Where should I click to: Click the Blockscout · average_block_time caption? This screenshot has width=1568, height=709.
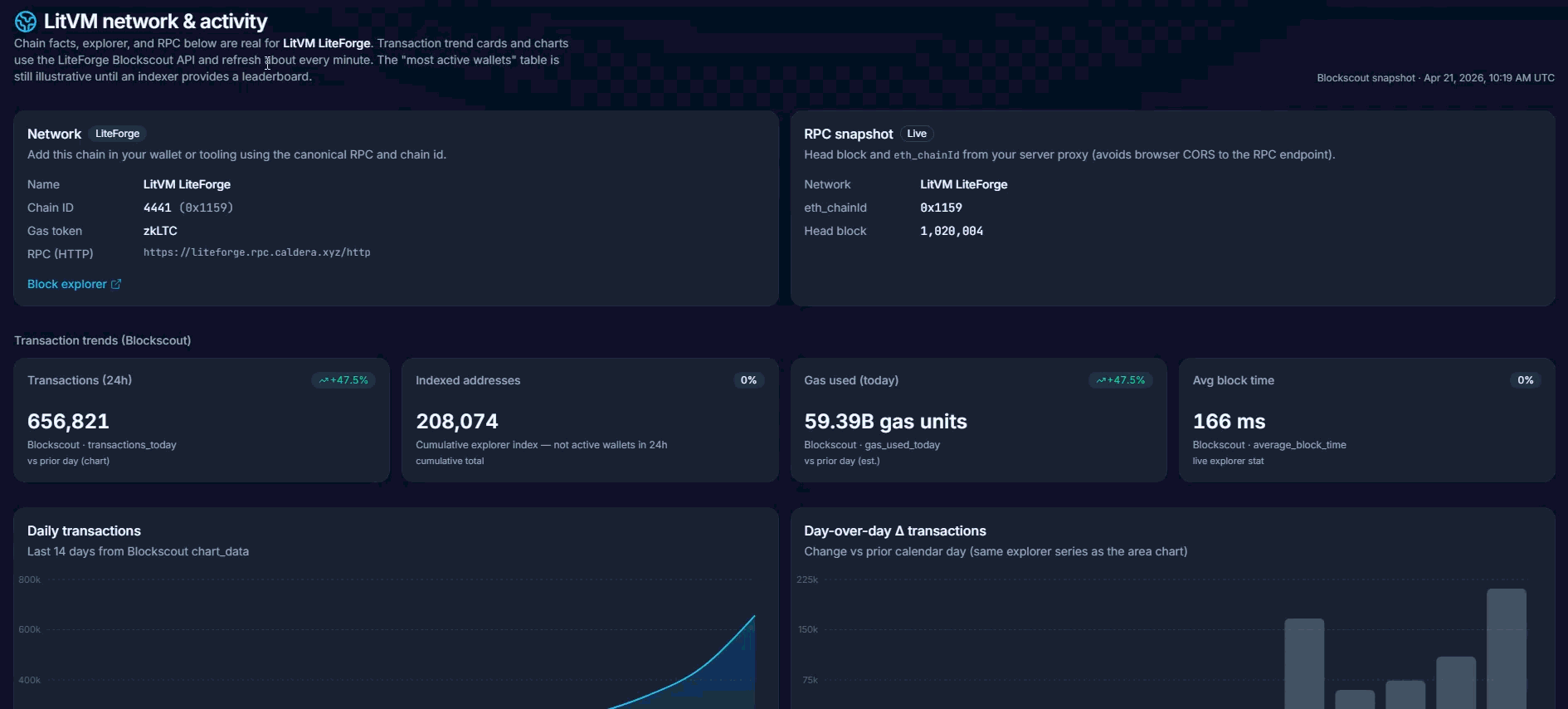[x=1269, y=445]
